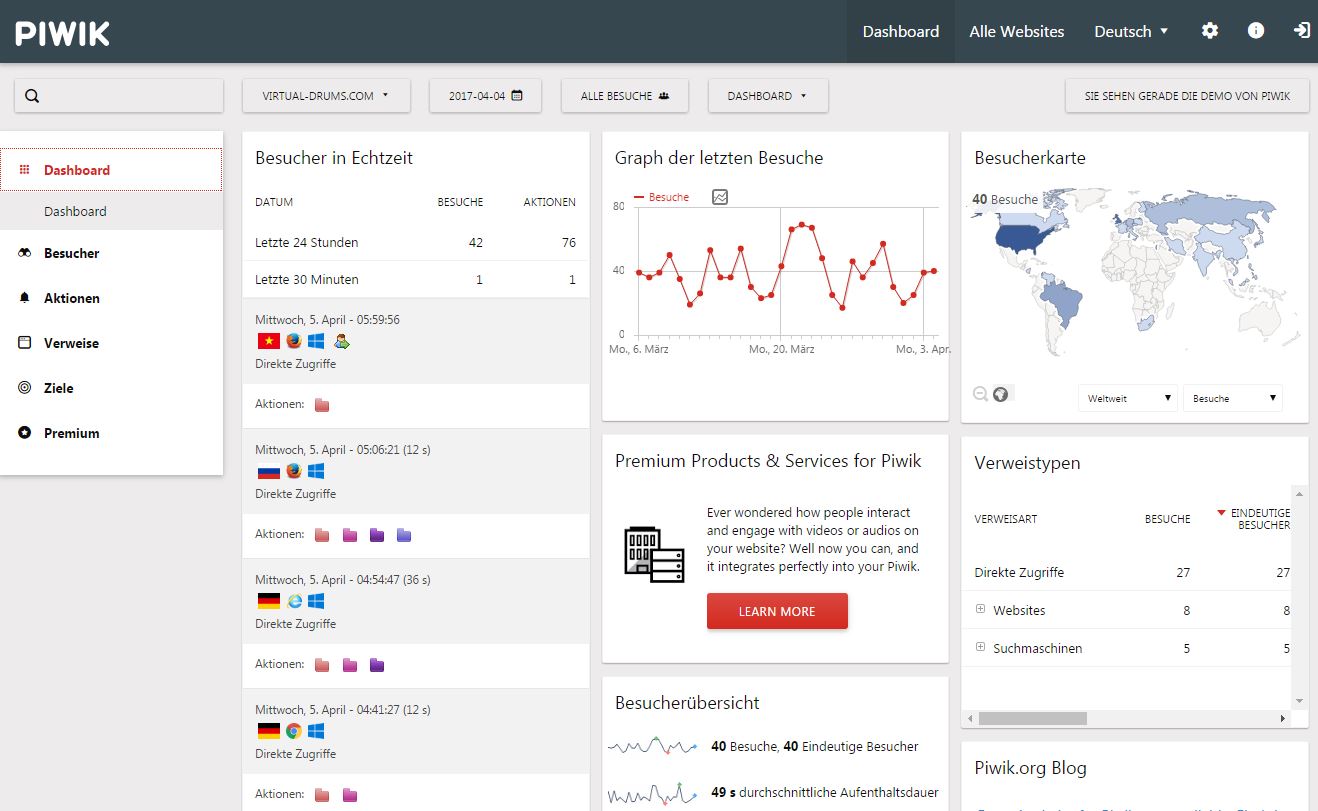Open the DASHBOARD manager dropdown
The image size is (1318, 811).
pos(767,96)
